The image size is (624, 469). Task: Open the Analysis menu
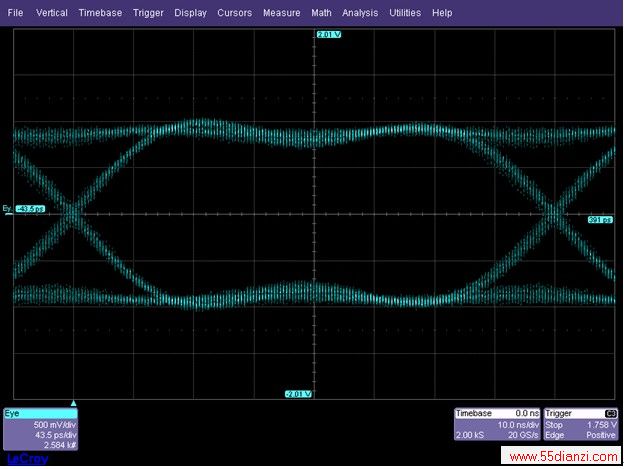[x=360, y=13]
